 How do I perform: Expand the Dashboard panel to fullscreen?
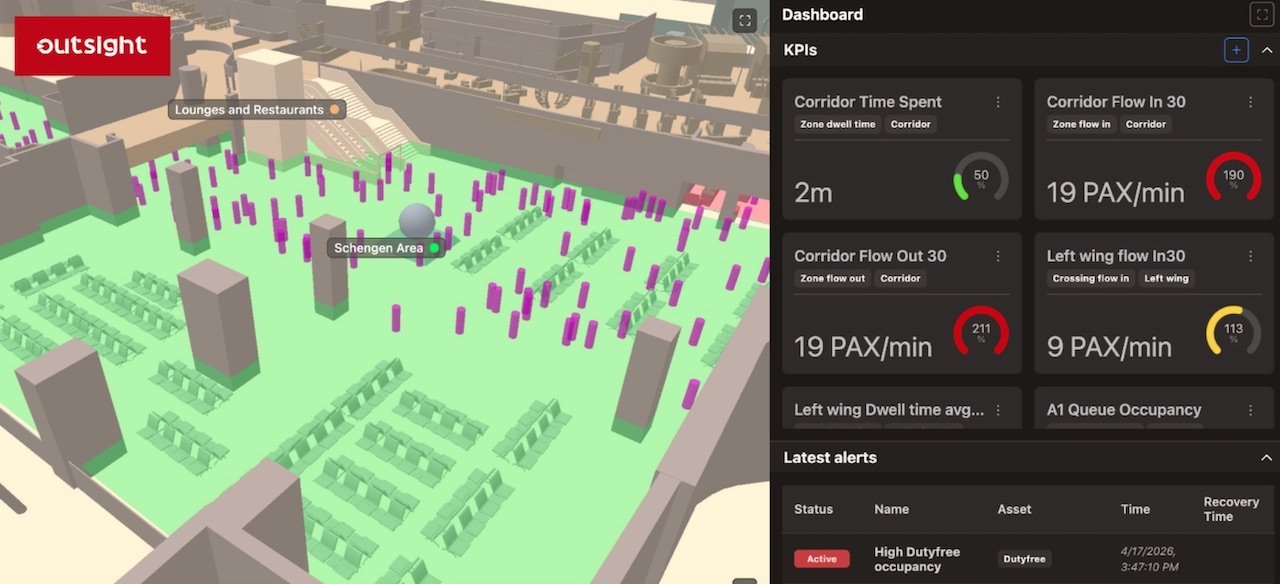coord(1260,15)
